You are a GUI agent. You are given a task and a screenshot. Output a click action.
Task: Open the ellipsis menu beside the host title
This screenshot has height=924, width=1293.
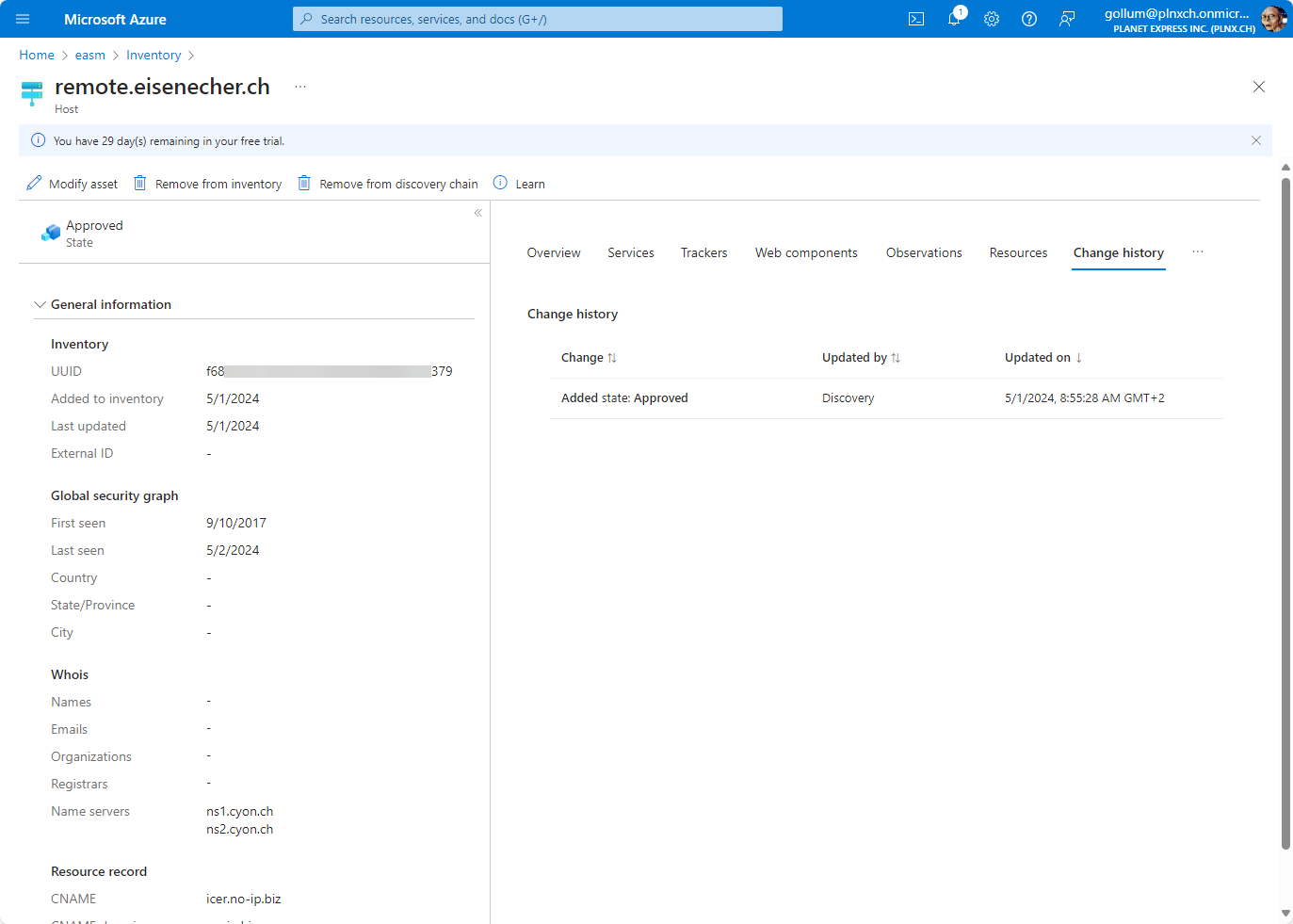(x=300, y=87)
